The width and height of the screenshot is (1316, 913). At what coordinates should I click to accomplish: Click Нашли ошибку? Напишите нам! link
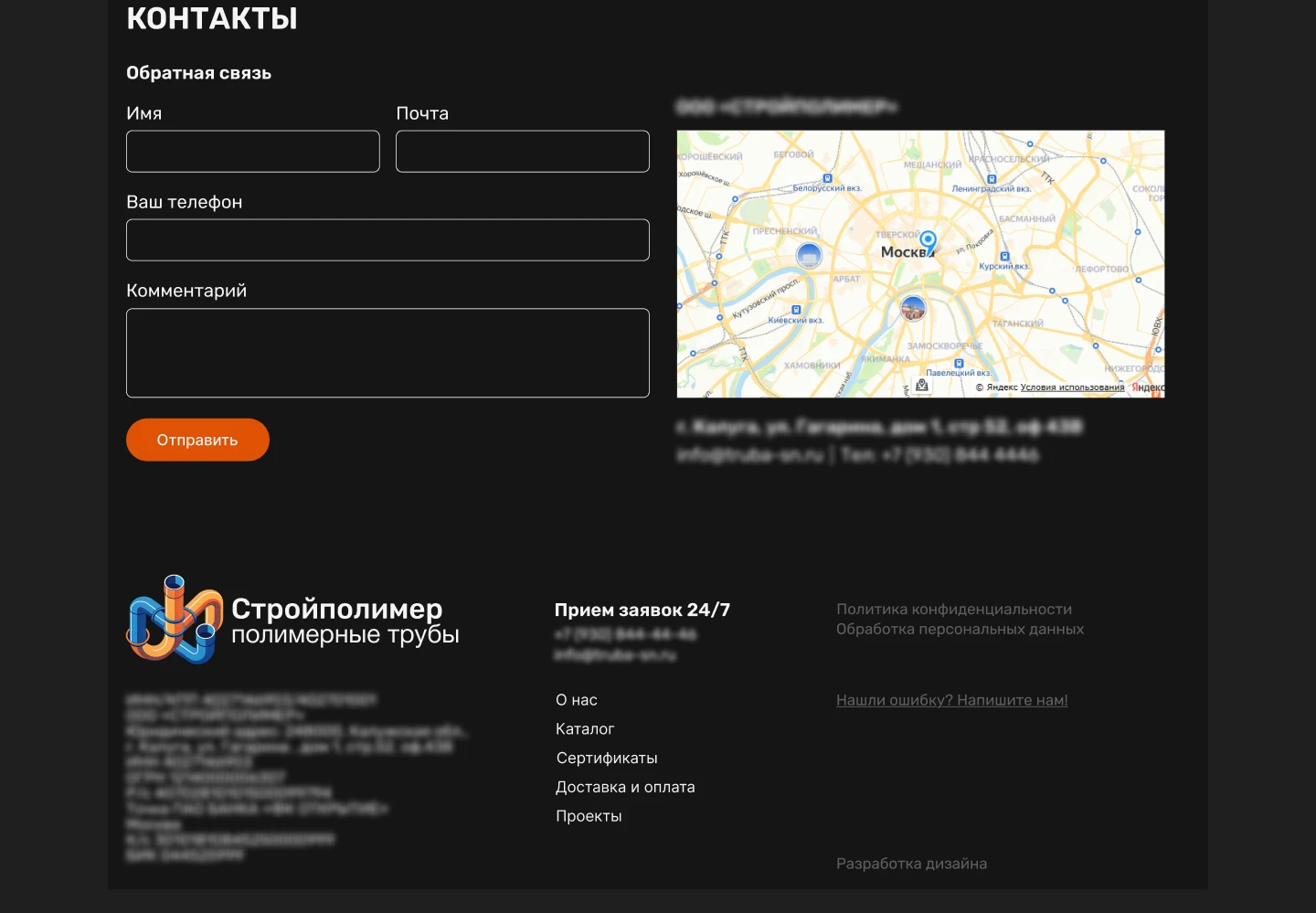pyautogui.click(x=951, y=700)
